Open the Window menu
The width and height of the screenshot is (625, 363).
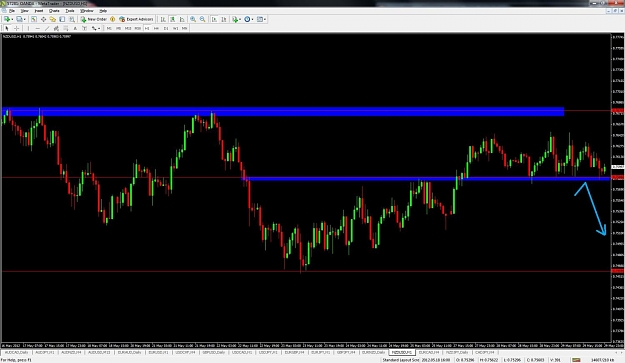(86, 11)
